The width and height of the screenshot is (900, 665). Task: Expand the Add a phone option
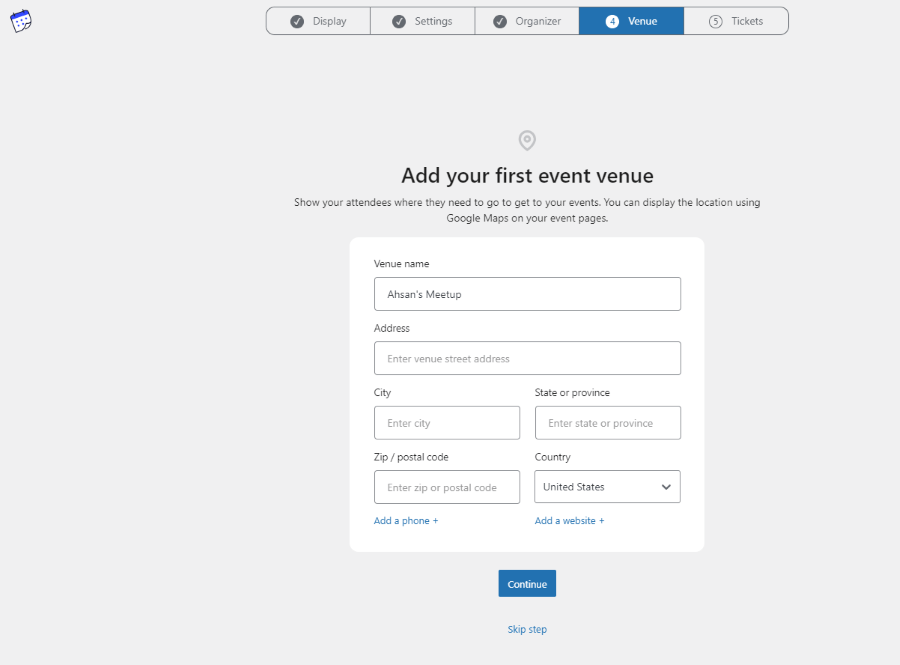406,521
